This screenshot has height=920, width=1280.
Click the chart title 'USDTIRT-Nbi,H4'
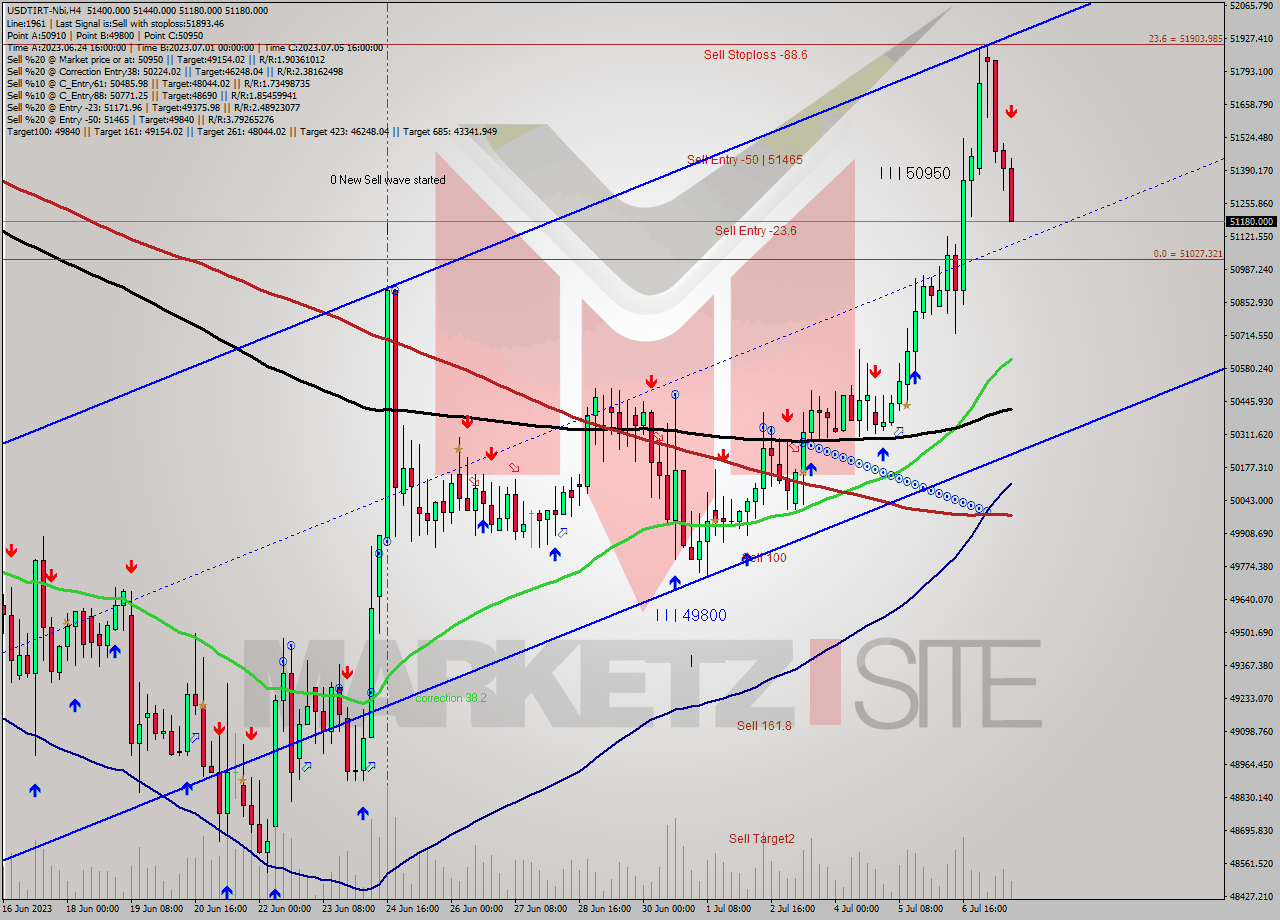(46, 10)
